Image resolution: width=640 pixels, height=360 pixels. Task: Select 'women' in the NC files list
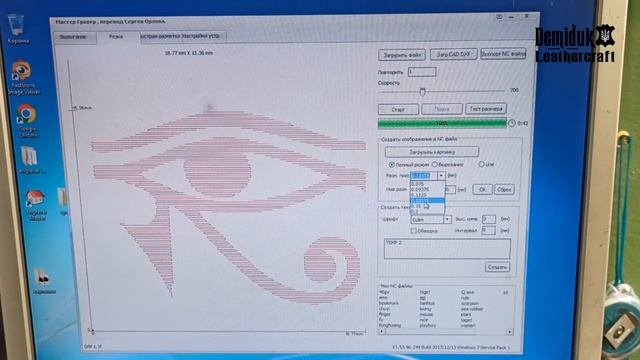point(468,325)
